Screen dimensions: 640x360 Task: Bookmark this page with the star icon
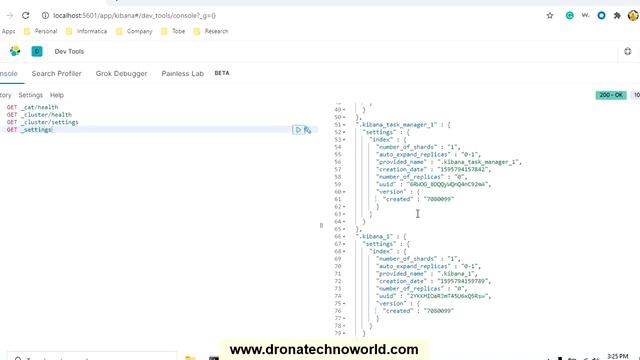(550, 16)
